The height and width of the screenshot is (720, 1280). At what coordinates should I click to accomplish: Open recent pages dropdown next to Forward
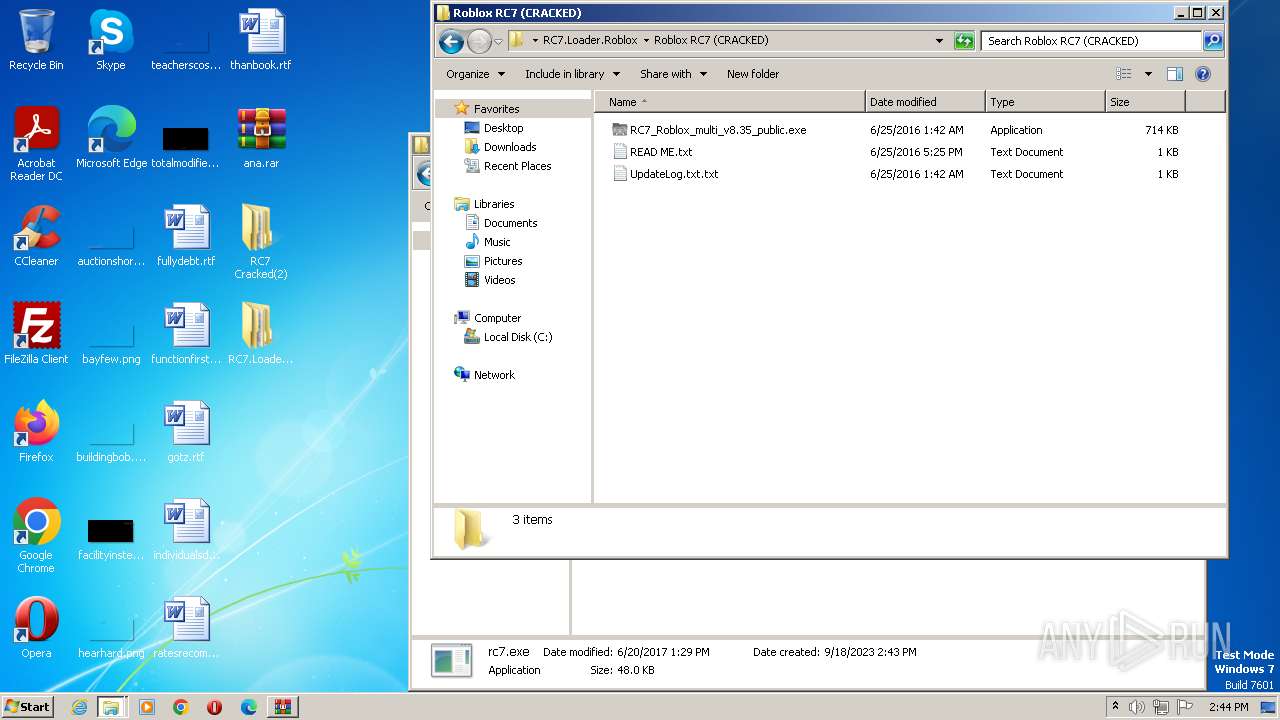498,41
